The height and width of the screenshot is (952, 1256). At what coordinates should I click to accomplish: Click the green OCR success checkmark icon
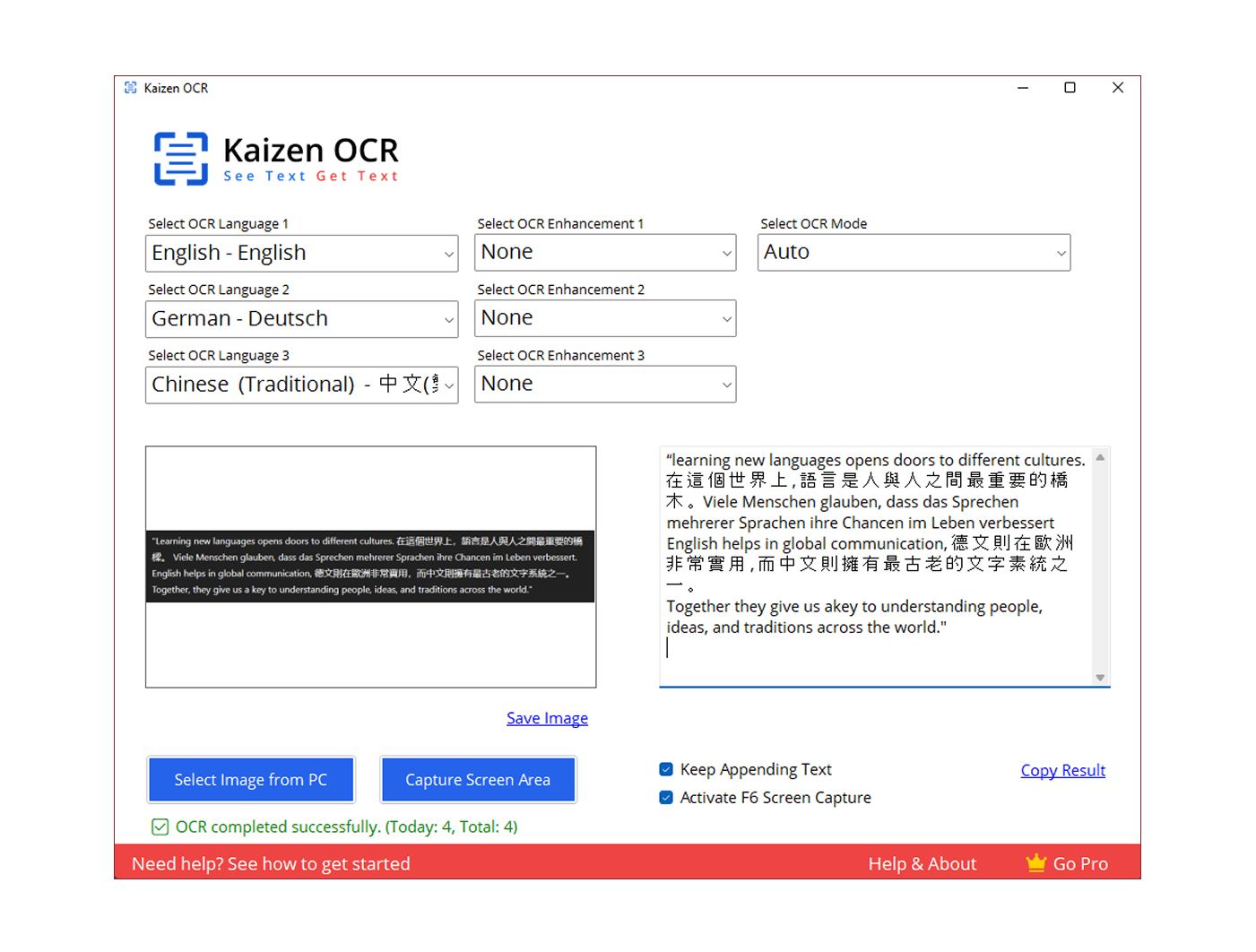[160, 827]
